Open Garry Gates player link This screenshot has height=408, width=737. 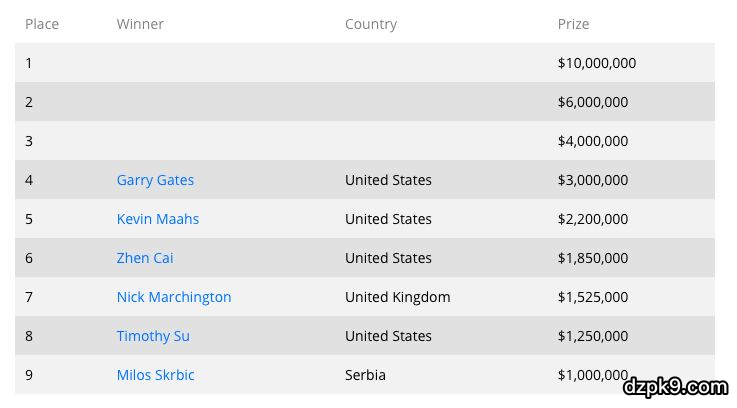pos(155,180)
